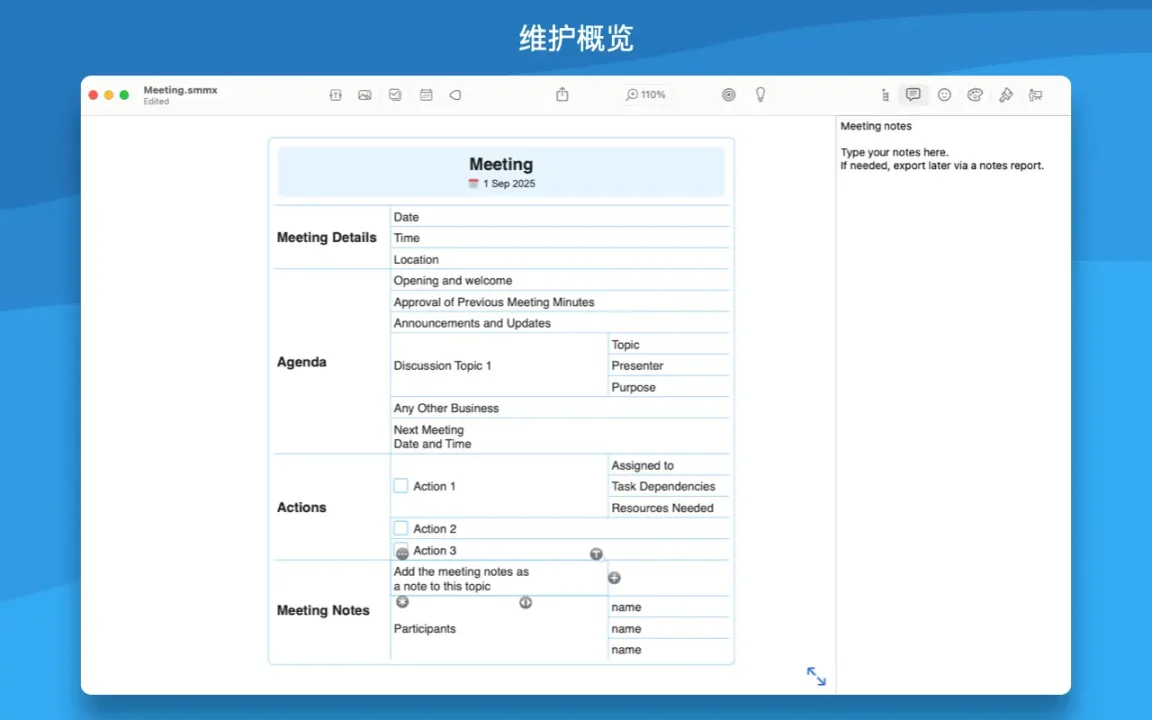The width and height of the screenshot is (1152, 720).
Task: Open the style palette icon
Action: click(x=975, y=95)
